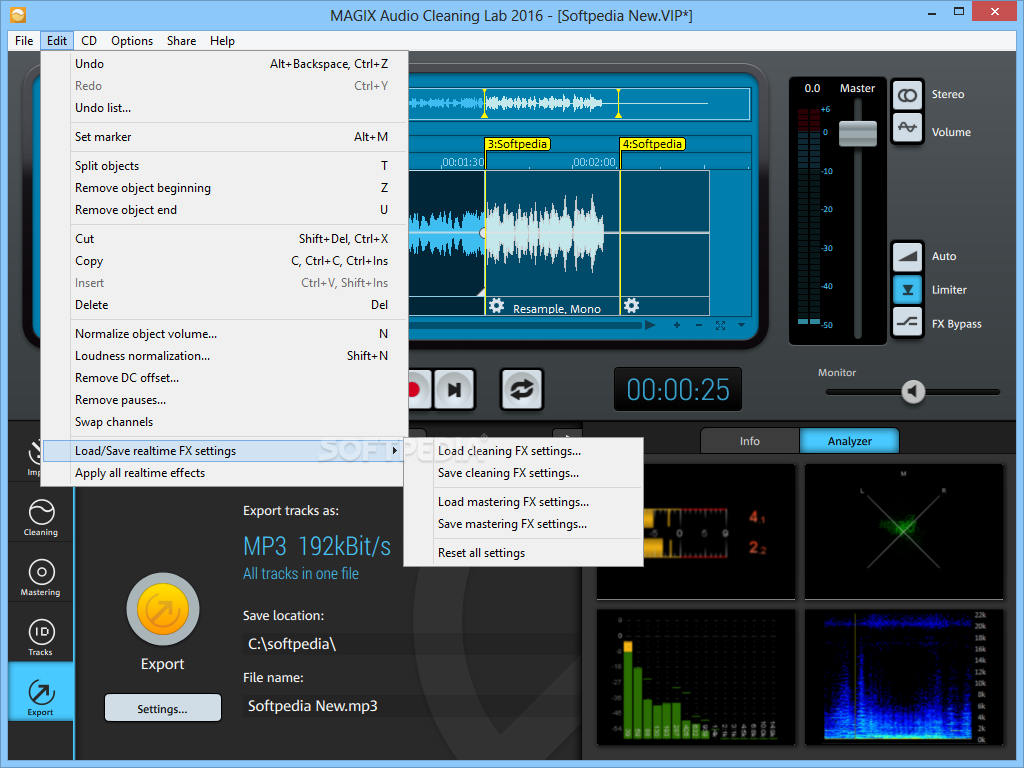Open the Cleaning section icon
This screenshot has height=768, width=1024.
[x=41, y=517]
